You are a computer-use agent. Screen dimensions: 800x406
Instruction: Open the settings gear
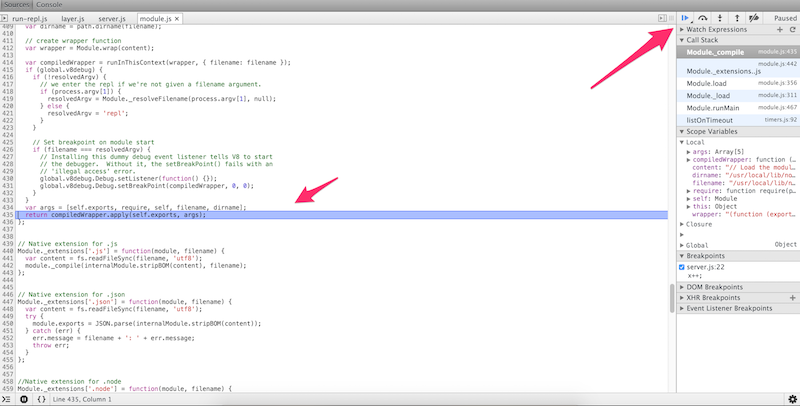(792, 399)
